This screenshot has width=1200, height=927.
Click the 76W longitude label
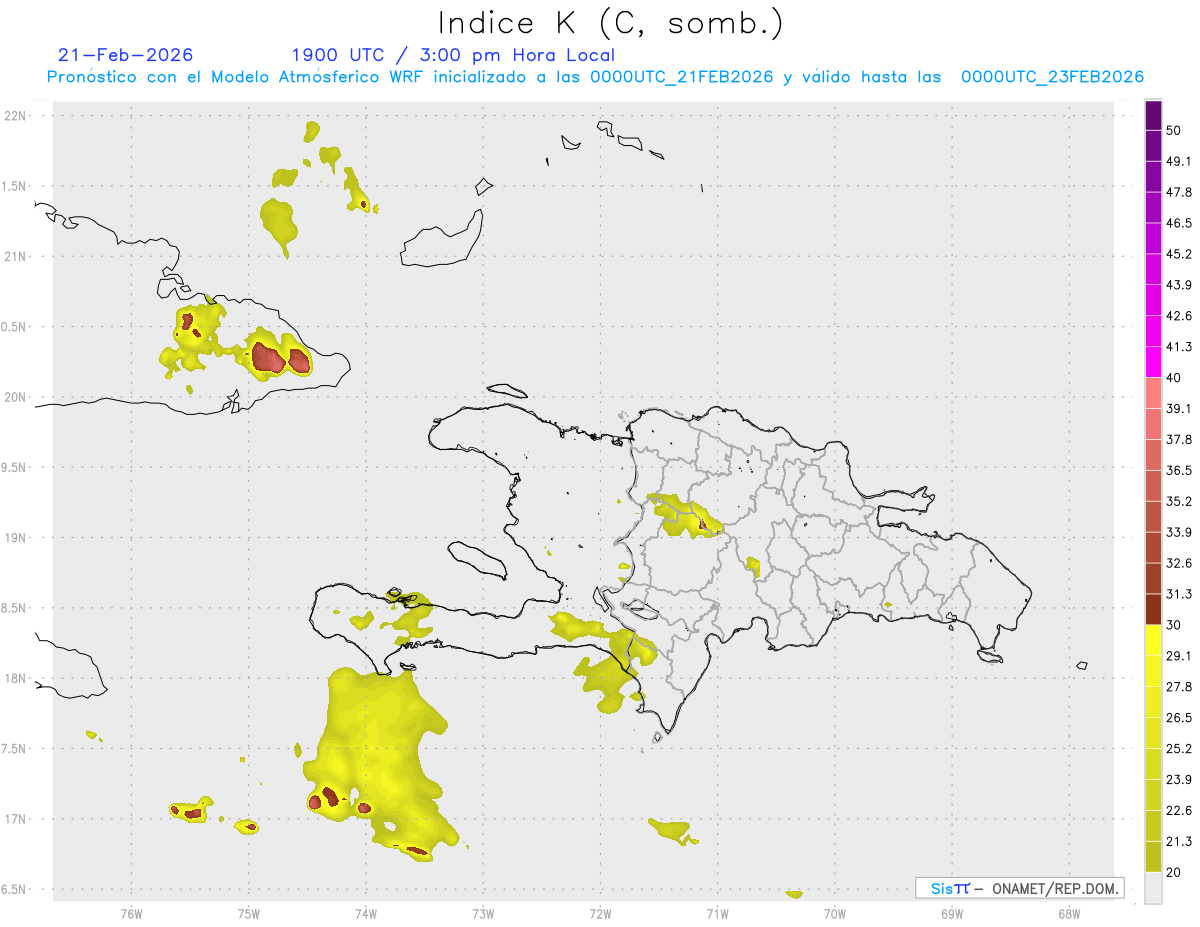click(131, 913)
